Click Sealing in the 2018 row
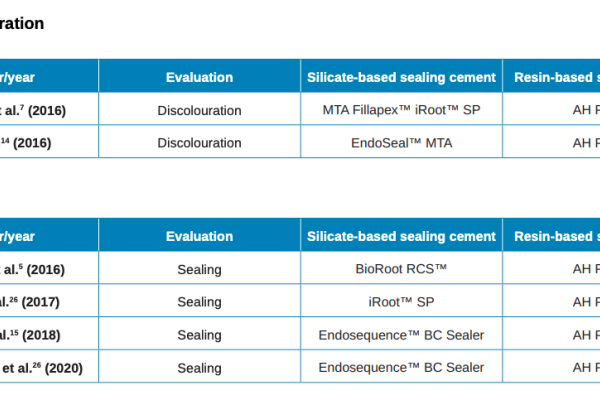Image resolution: width=600 pixels, height=400 pixels. coord(199,335)
